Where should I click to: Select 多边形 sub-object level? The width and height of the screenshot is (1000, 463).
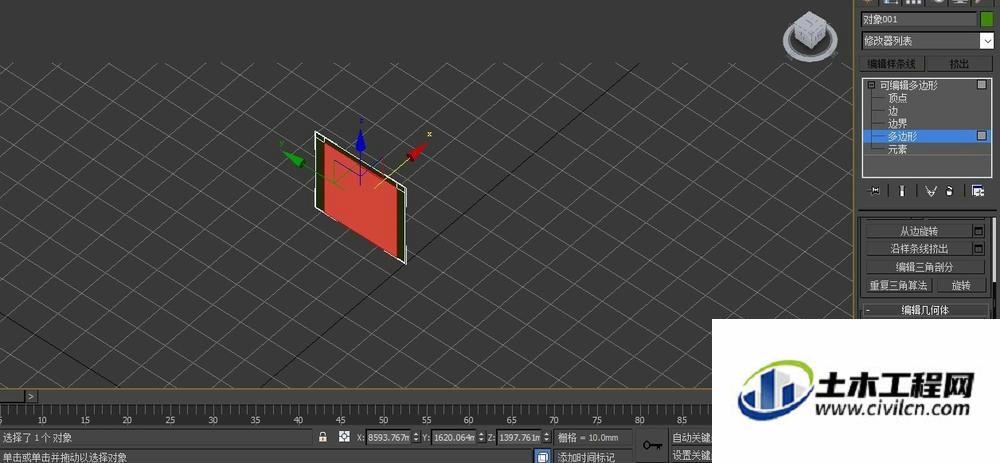pos(902,136)
